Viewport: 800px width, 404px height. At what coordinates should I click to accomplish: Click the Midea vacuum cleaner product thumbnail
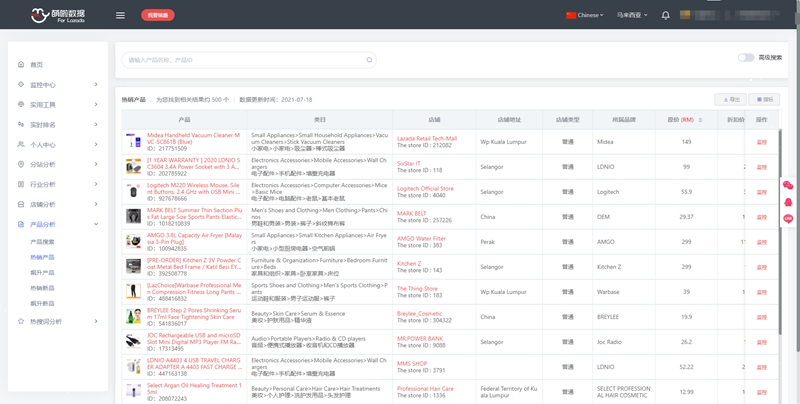pyautogui.click(x=133, y=142)
